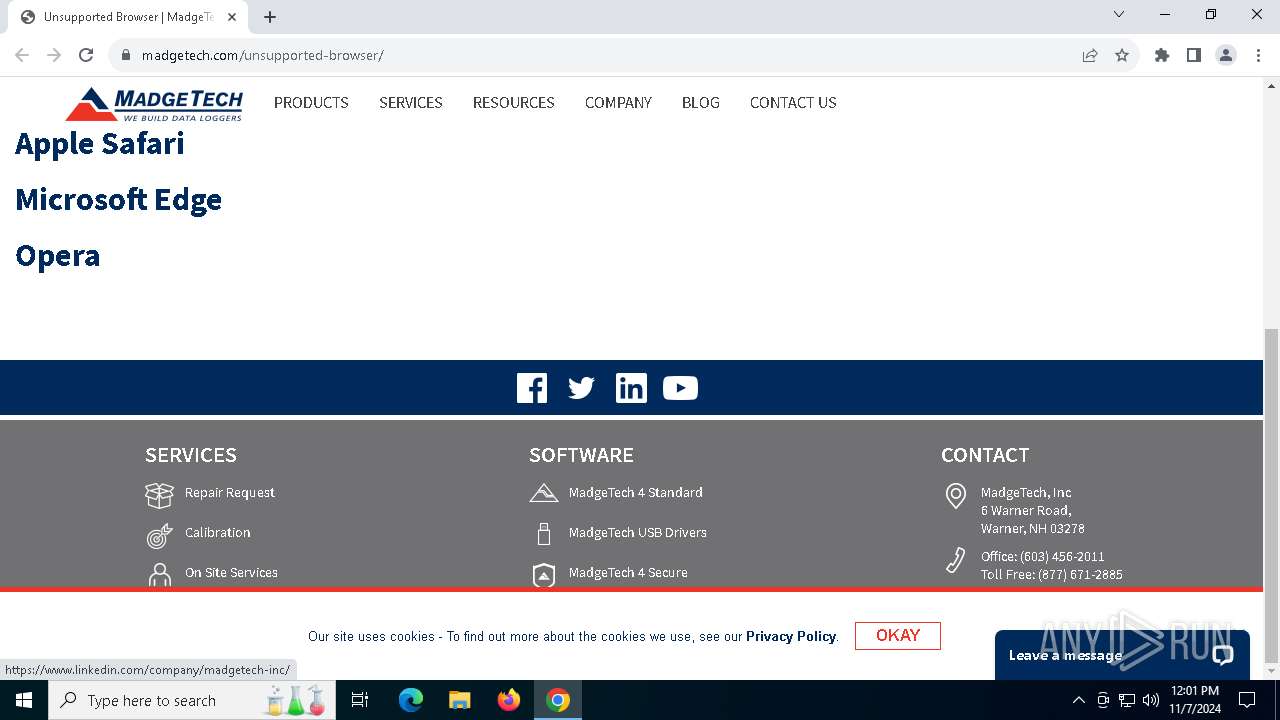Open the Repair Request link
Viewport: 1280px width, 720px height.
point(230,492)
